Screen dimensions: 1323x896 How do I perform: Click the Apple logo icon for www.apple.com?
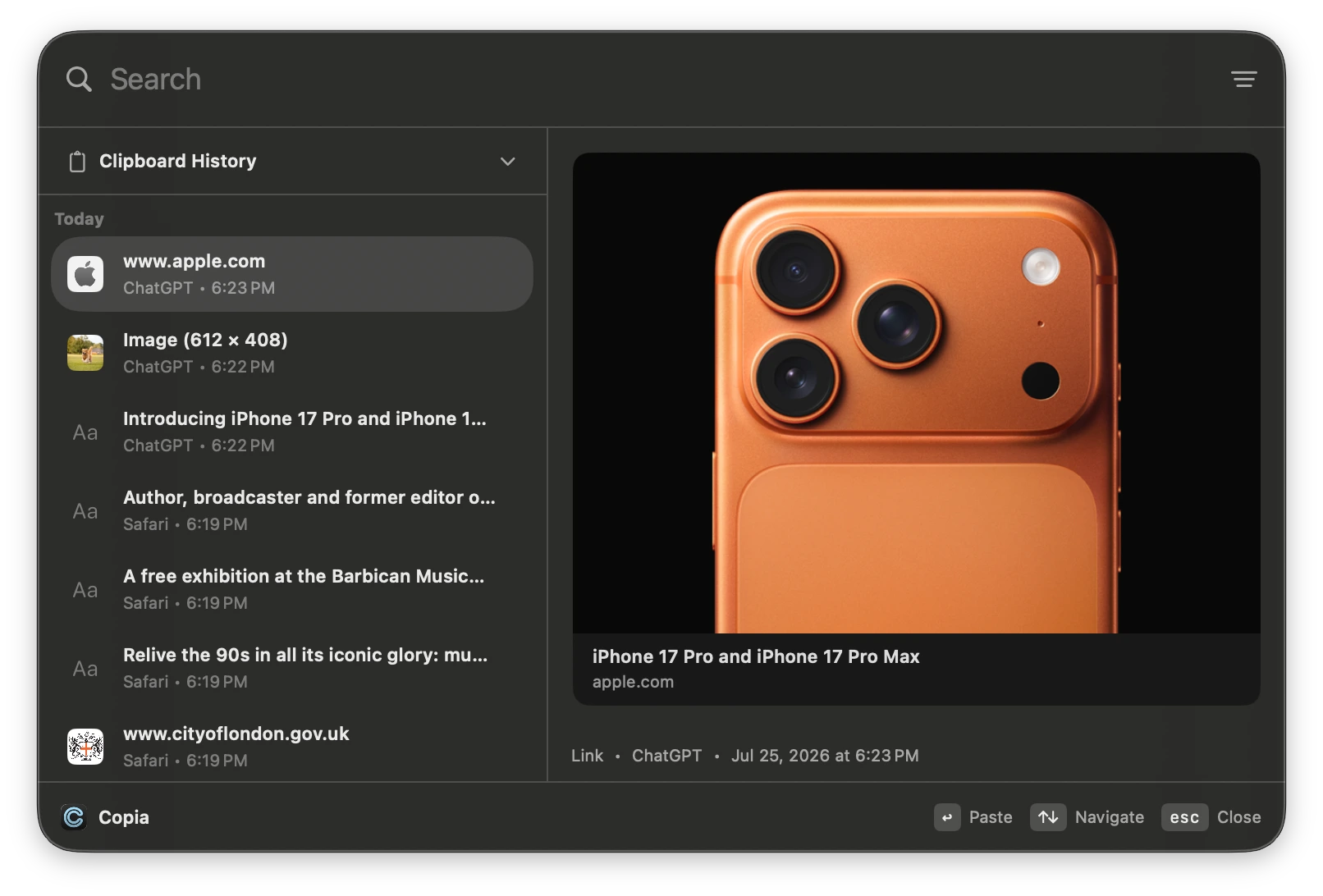click(x=85, y=274)
